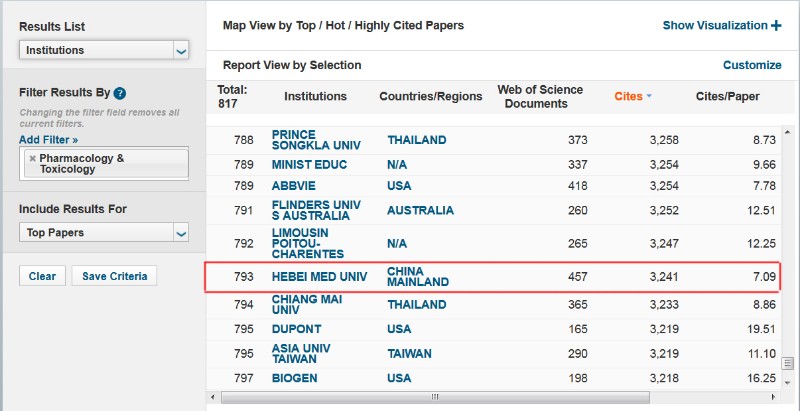Click the Save Criteria button
800x411 pixels.
[114, 276]
